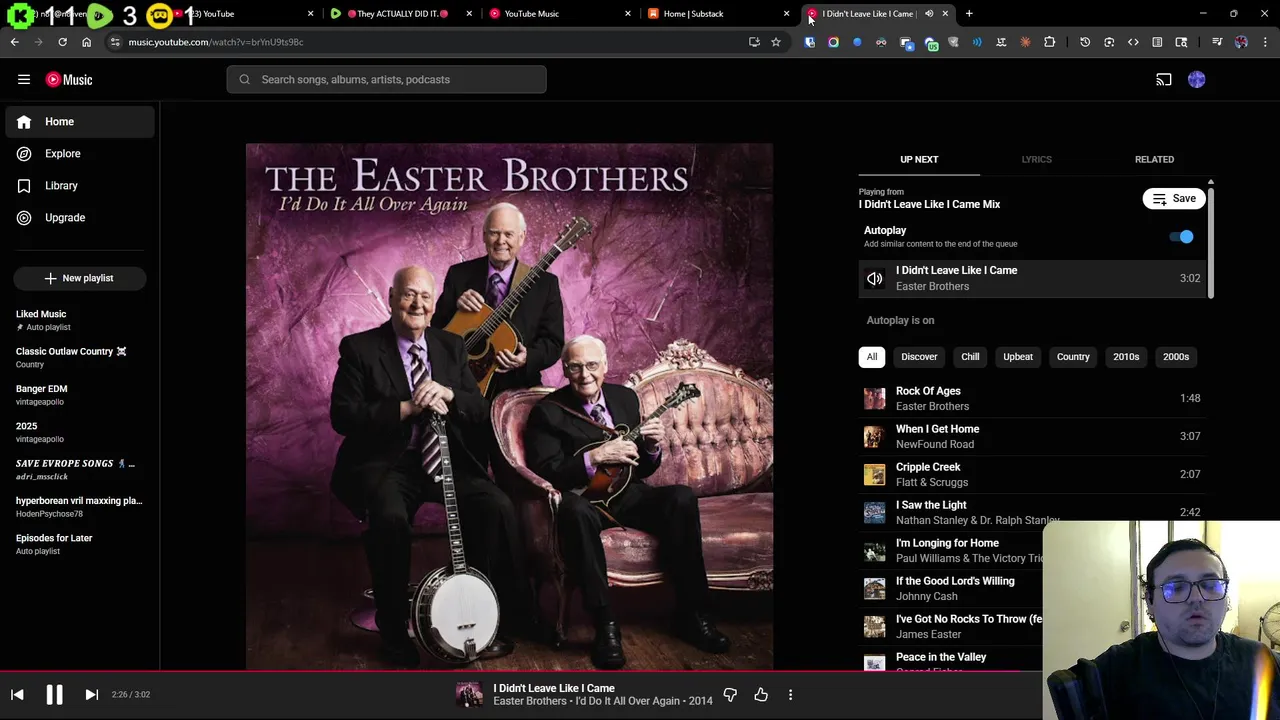Click the search songs input field

pos(386,80)
